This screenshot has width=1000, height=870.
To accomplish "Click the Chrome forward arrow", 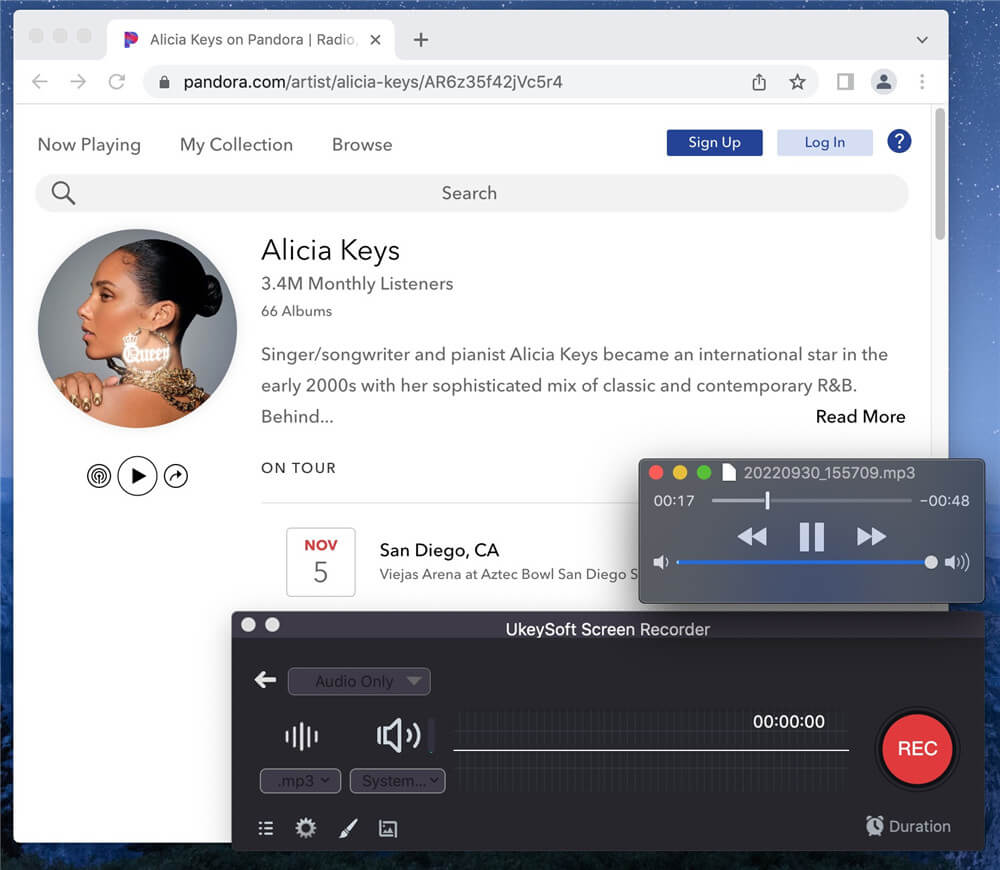I will click(78, 82).
